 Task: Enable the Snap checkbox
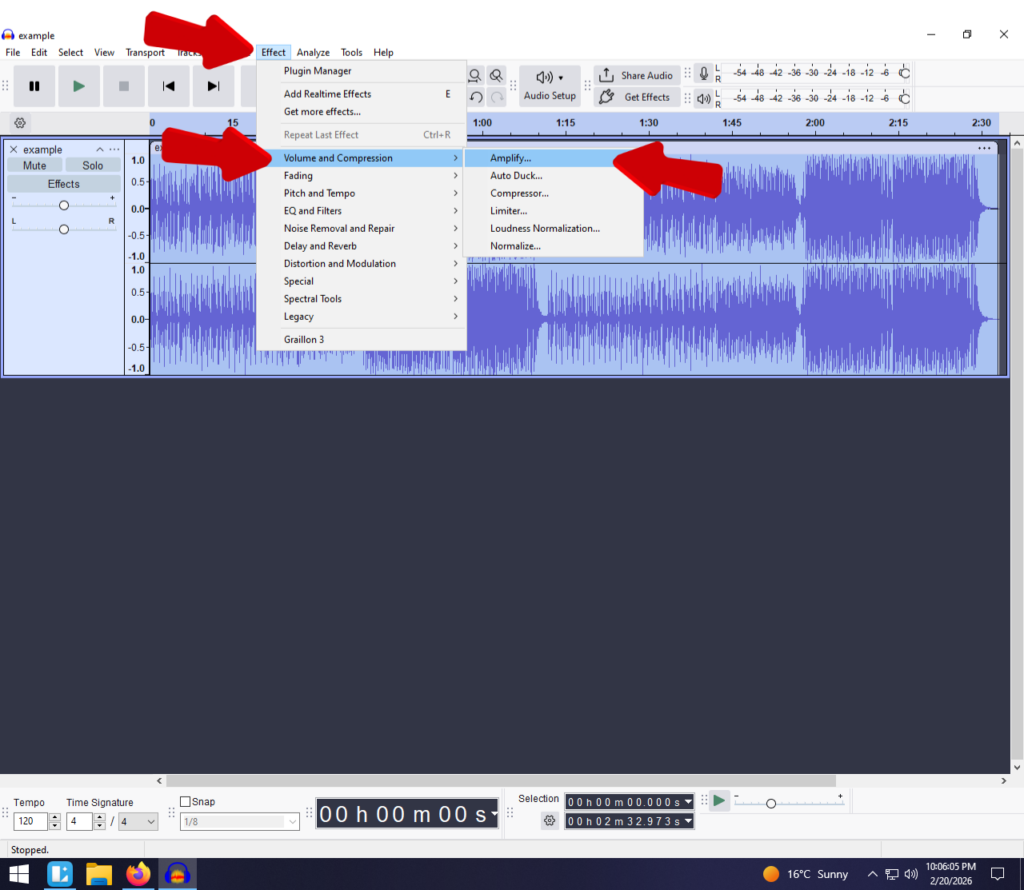[x=185, y=802]
